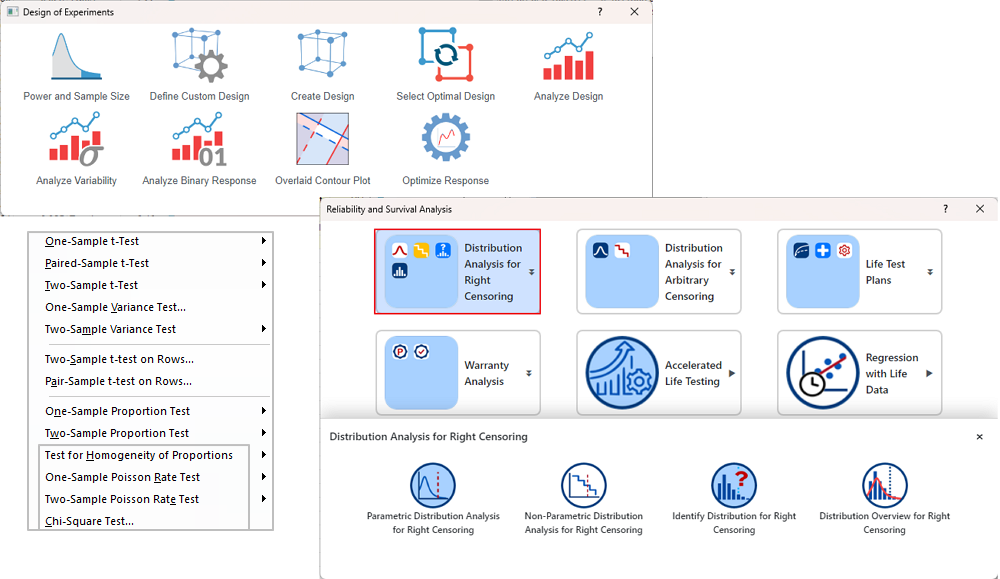
Task: Close Reliability and Survival Analysis dialog
Action: pos(980,209)
